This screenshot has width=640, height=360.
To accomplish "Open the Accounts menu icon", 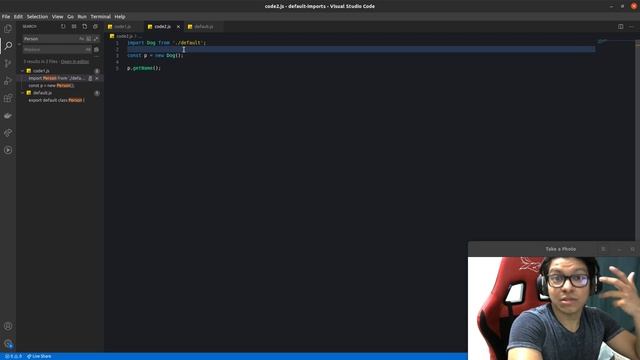I will pos(8,326).
